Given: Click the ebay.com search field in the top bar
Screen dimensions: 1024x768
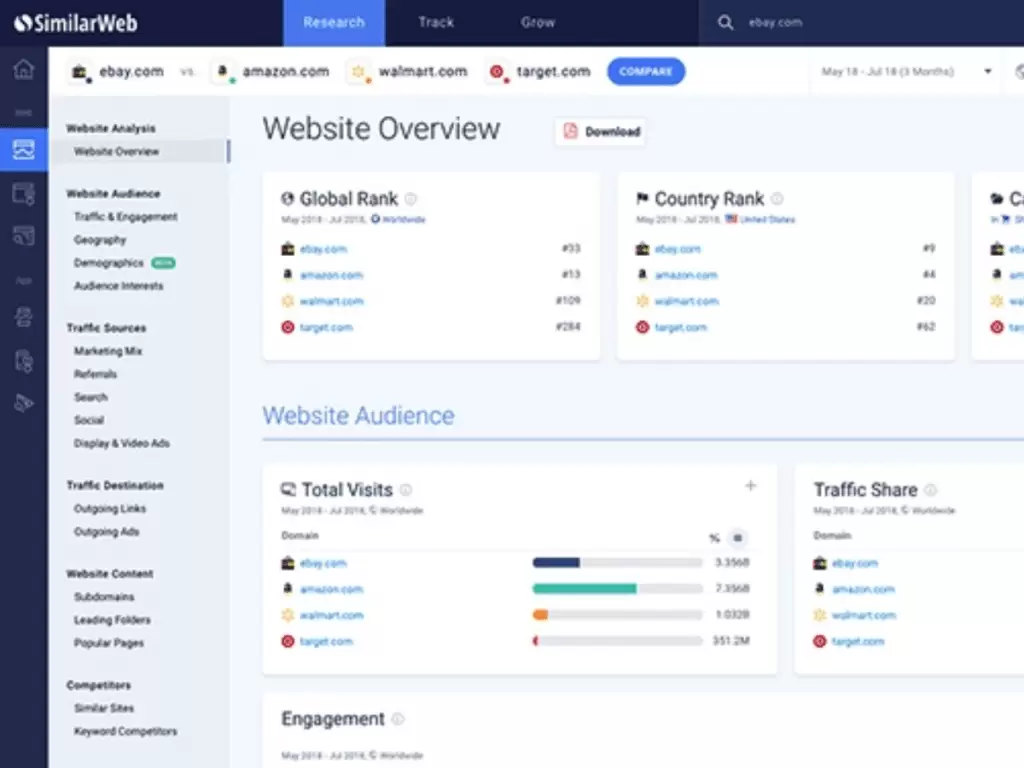Looking at the screenshot, I should (778, 22).
